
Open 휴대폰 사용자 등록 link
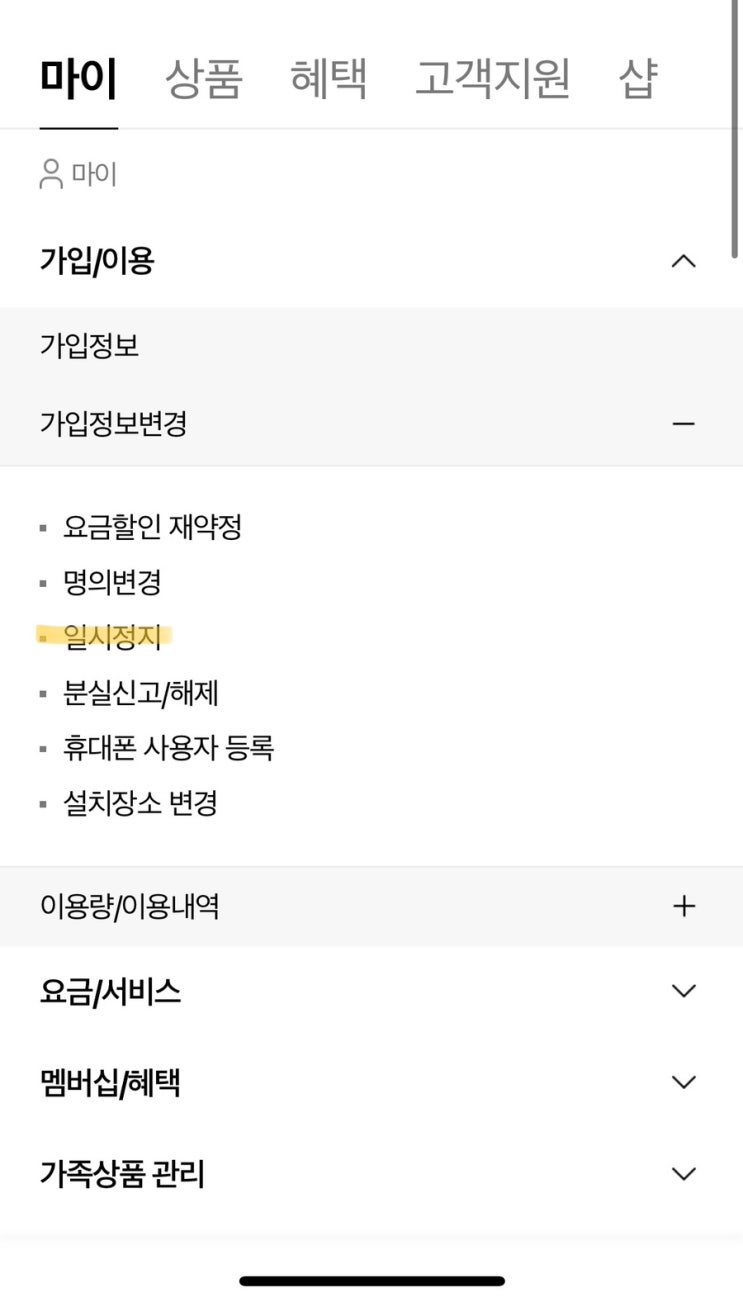click(168, 747)
